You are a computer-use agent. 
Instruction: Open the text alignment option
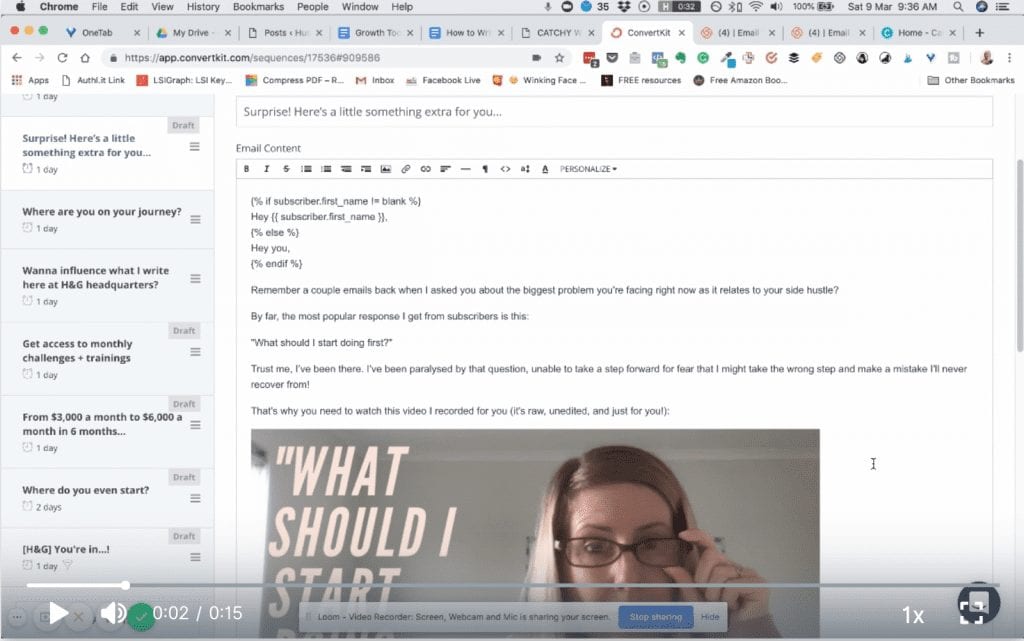(445, 169)
